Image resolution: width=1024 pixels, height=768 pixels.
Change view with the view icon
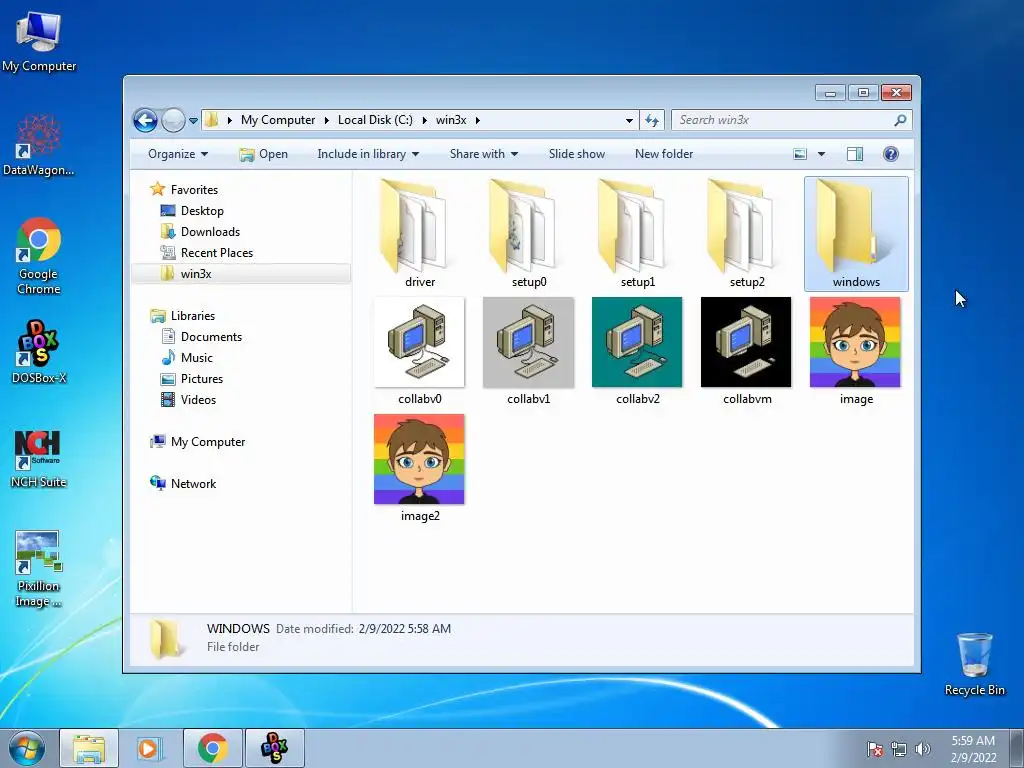click(x=800, y=154)
